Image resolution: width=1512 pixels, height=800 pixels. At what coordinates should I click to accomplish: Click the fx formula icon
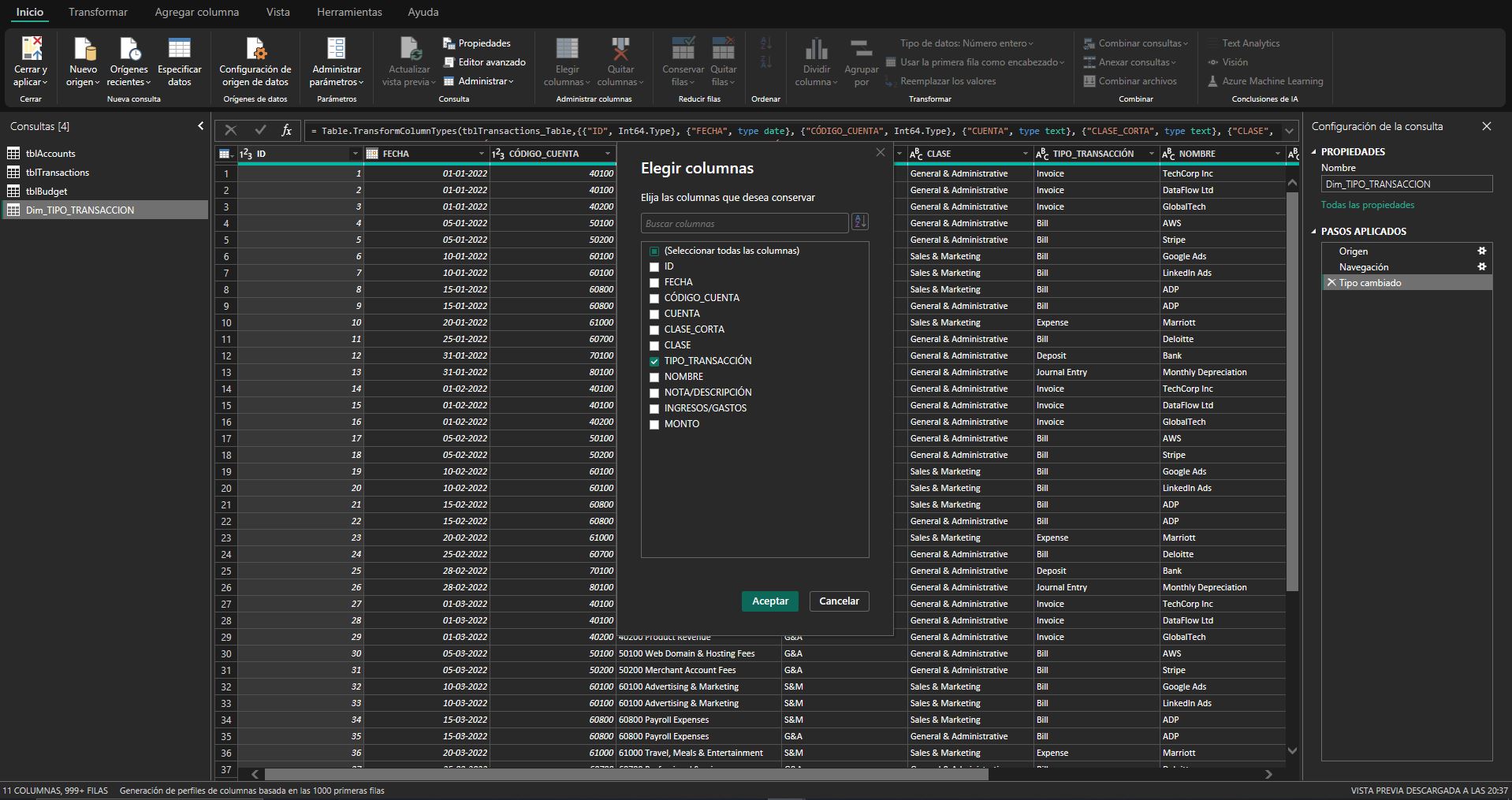click(x=287, y=131)
